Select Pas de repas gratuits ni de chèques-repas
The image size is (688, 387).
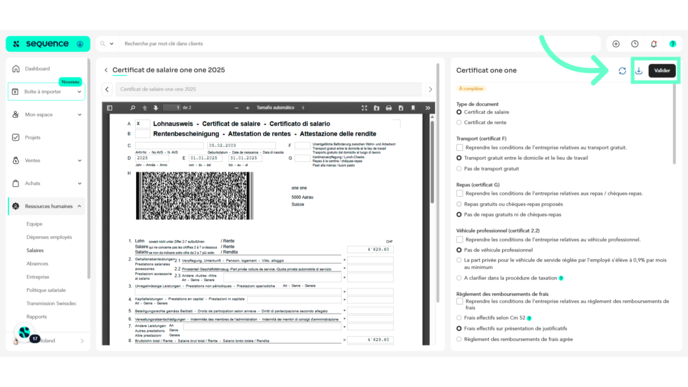(x=459, y=215)
